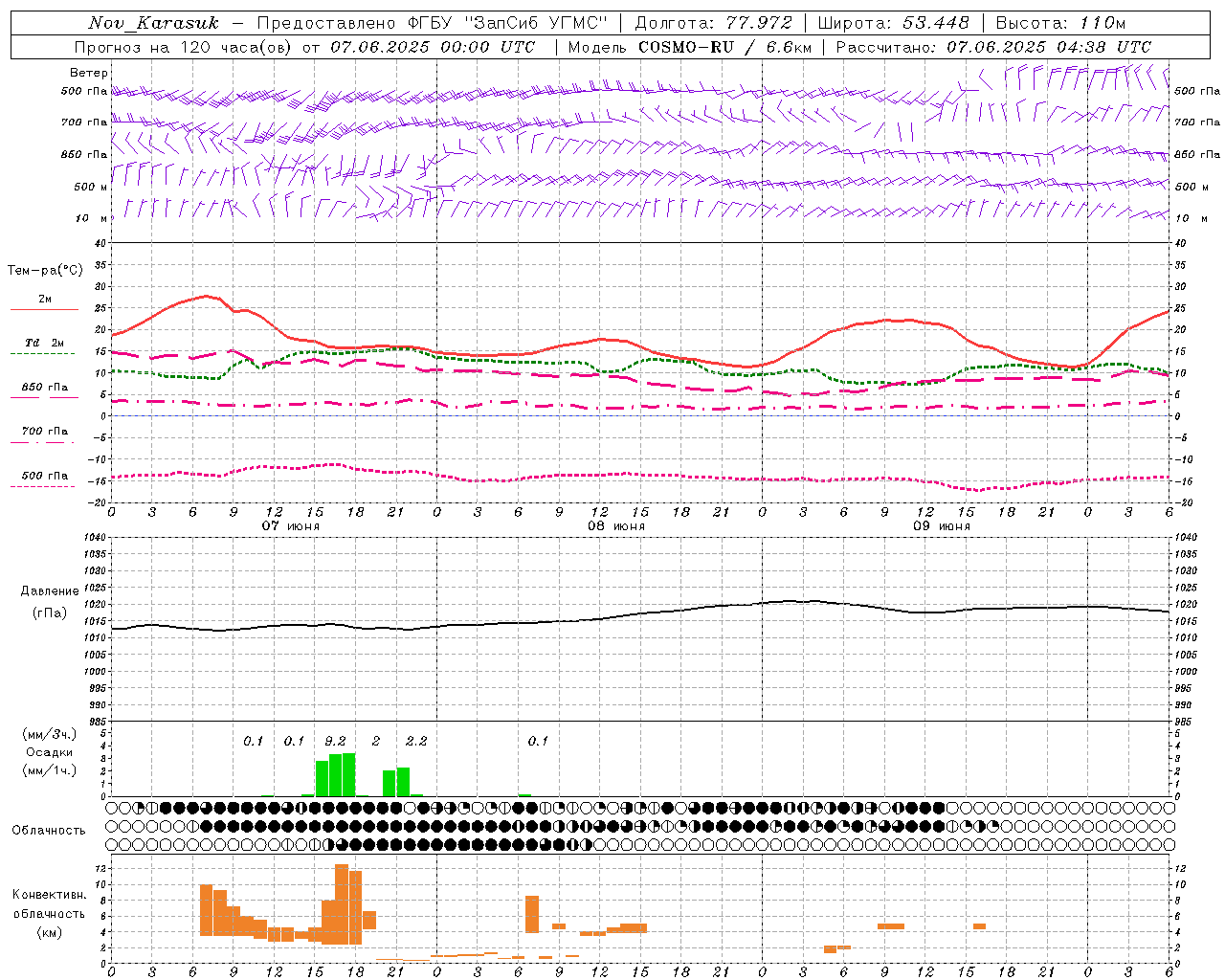Select the 'Широта: 53.448' latitude value
The width and height of the screenshot is (1225, 980).
[893, 23]
